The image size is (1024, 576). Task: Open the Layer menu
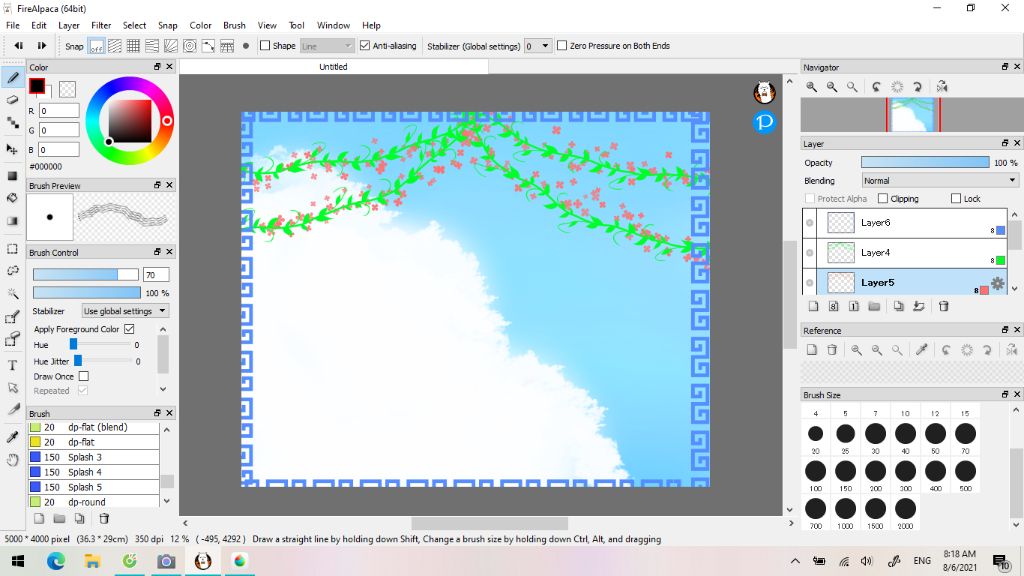coord(69,25)
